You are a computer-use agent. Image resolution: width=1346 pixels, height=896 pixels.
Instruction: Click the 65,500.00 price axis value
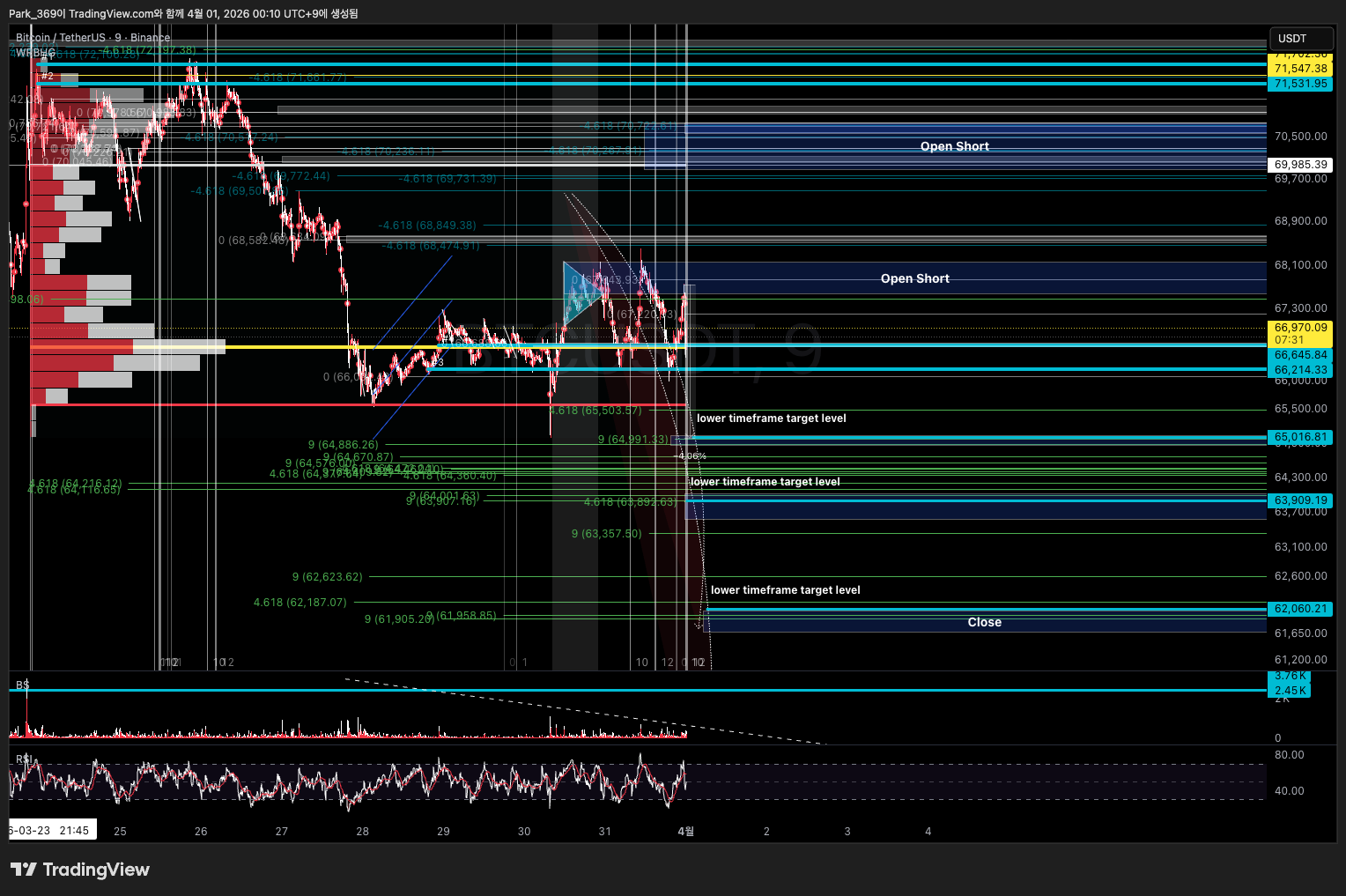click(1300, 409)
